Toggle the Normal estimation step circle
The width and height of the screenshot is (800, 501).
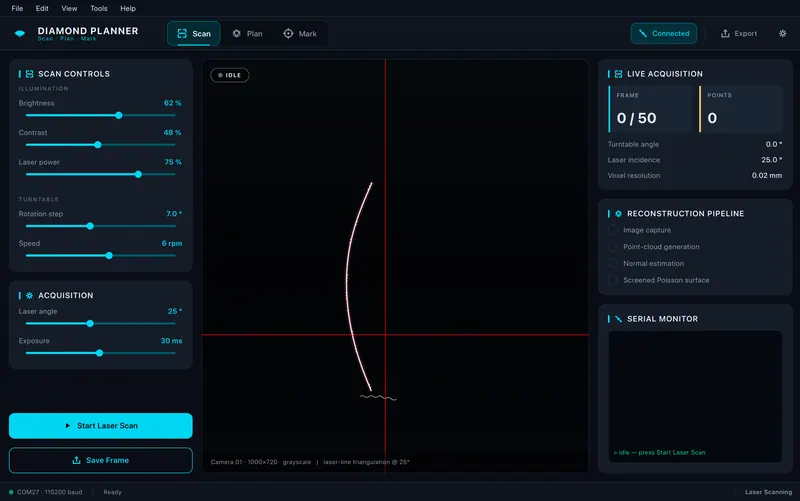pyautogui.click(x=613, y=264)
